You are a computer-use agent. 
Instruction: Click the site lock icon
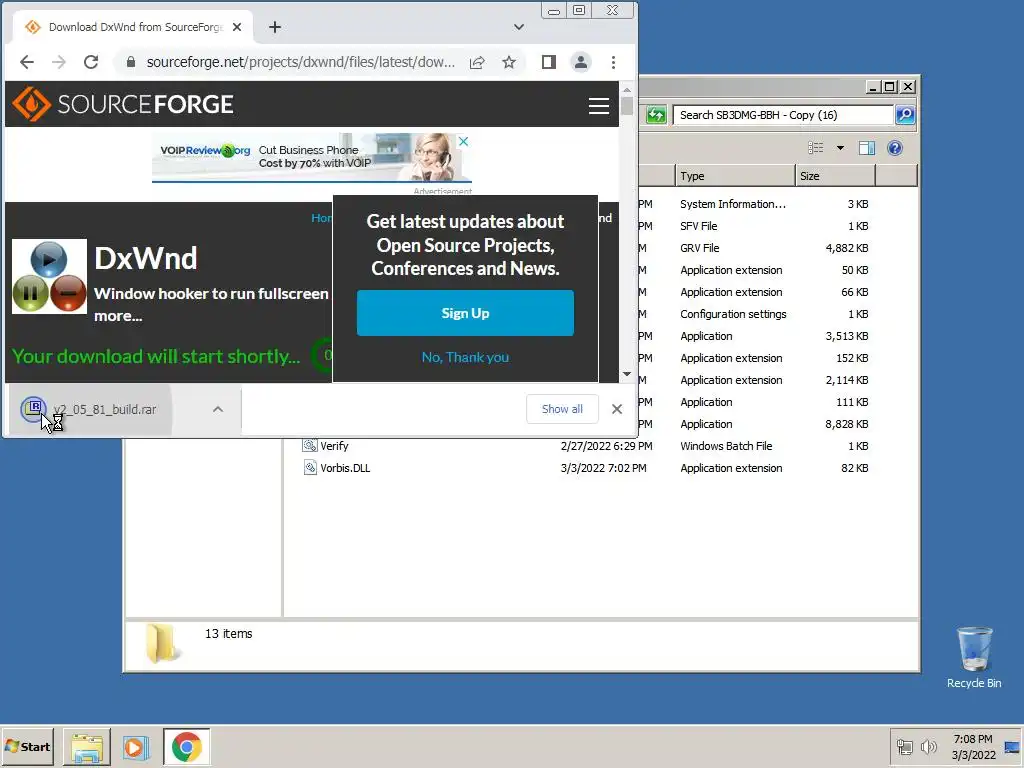[131, 62]
